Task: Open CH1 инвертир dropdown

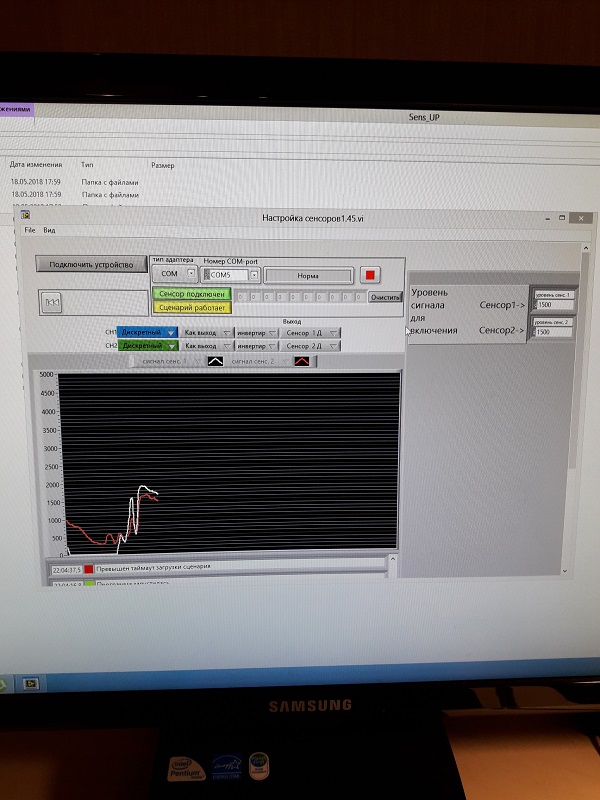Action: [x=257, y=333]
